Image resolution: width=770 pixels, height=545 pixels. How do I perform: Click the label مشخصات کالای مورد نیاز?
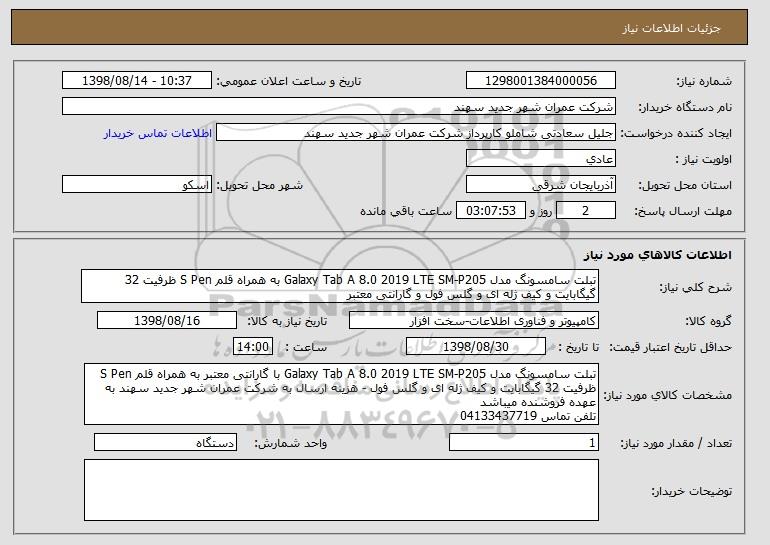[x=667, y=395]
